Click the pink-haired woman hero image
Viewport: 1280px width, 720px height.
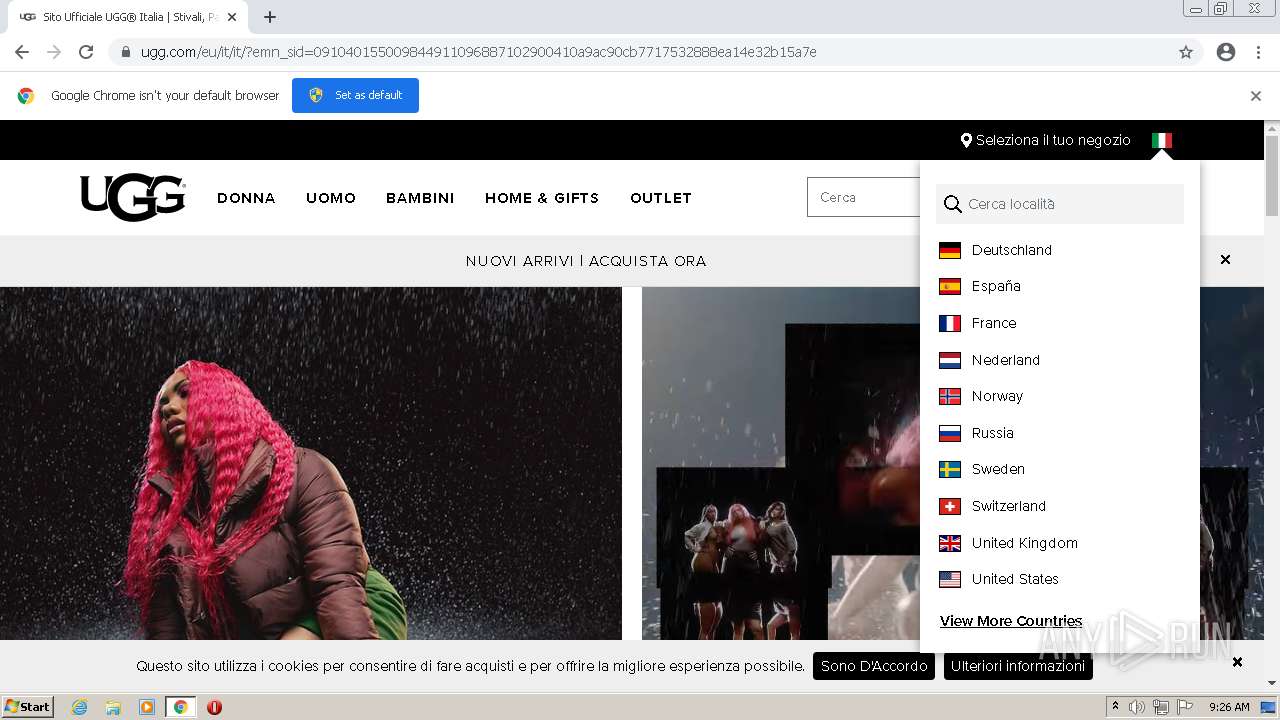(311, 463)
